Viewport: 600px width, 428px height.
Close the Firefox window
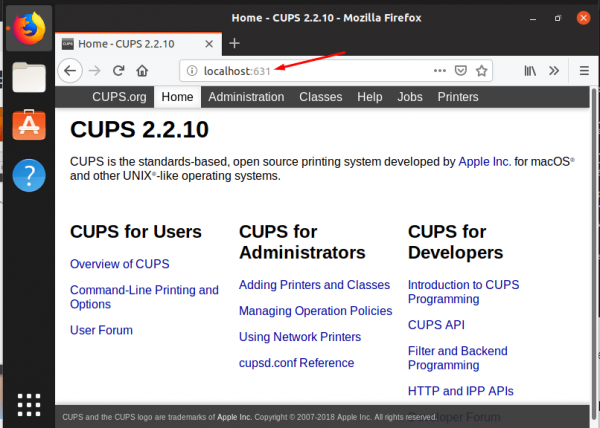tap(583, 18)
